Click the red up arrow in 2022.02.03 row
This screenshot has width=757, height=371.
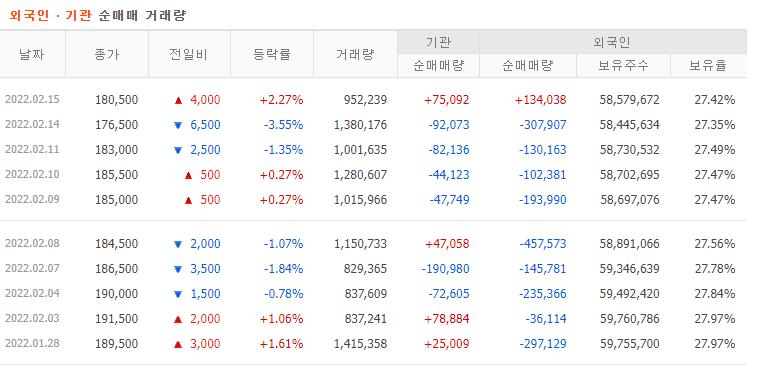pyautogui.click(x=178, y=319)
